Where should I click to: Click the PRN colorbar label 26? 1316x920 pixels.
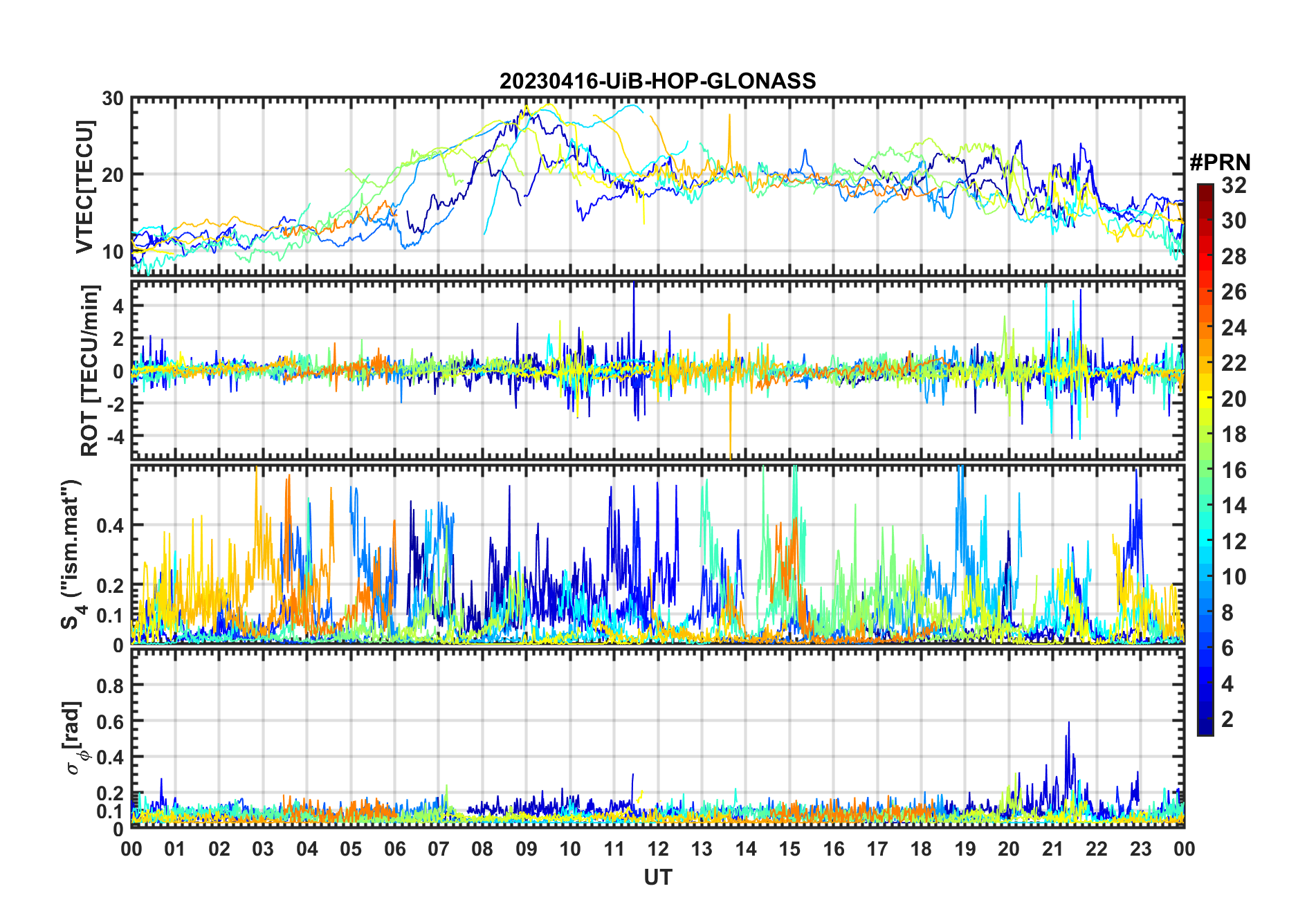(1234, 292)
